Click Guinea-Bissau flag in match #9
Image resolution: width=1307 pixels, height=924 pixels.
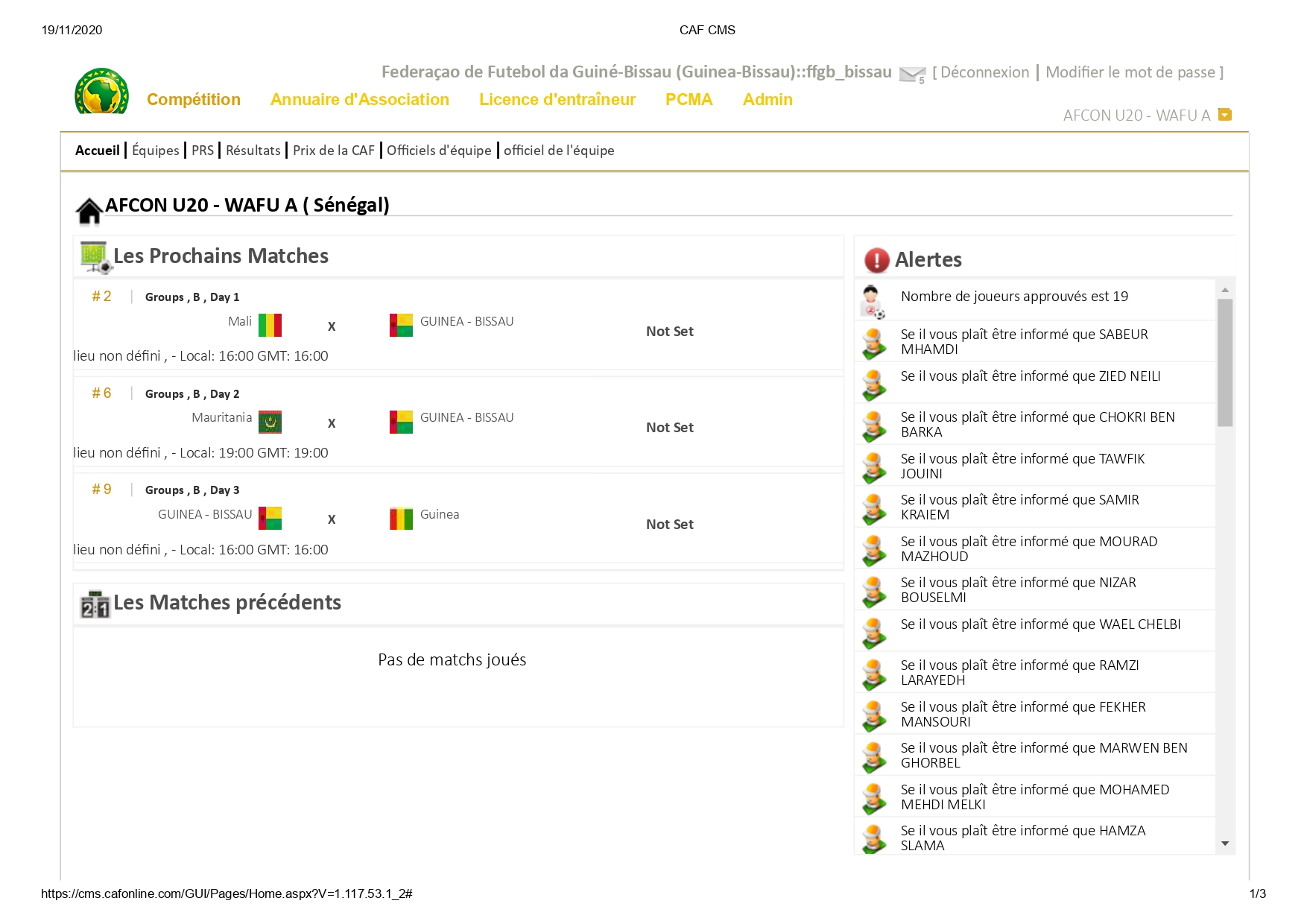(270, 519)
